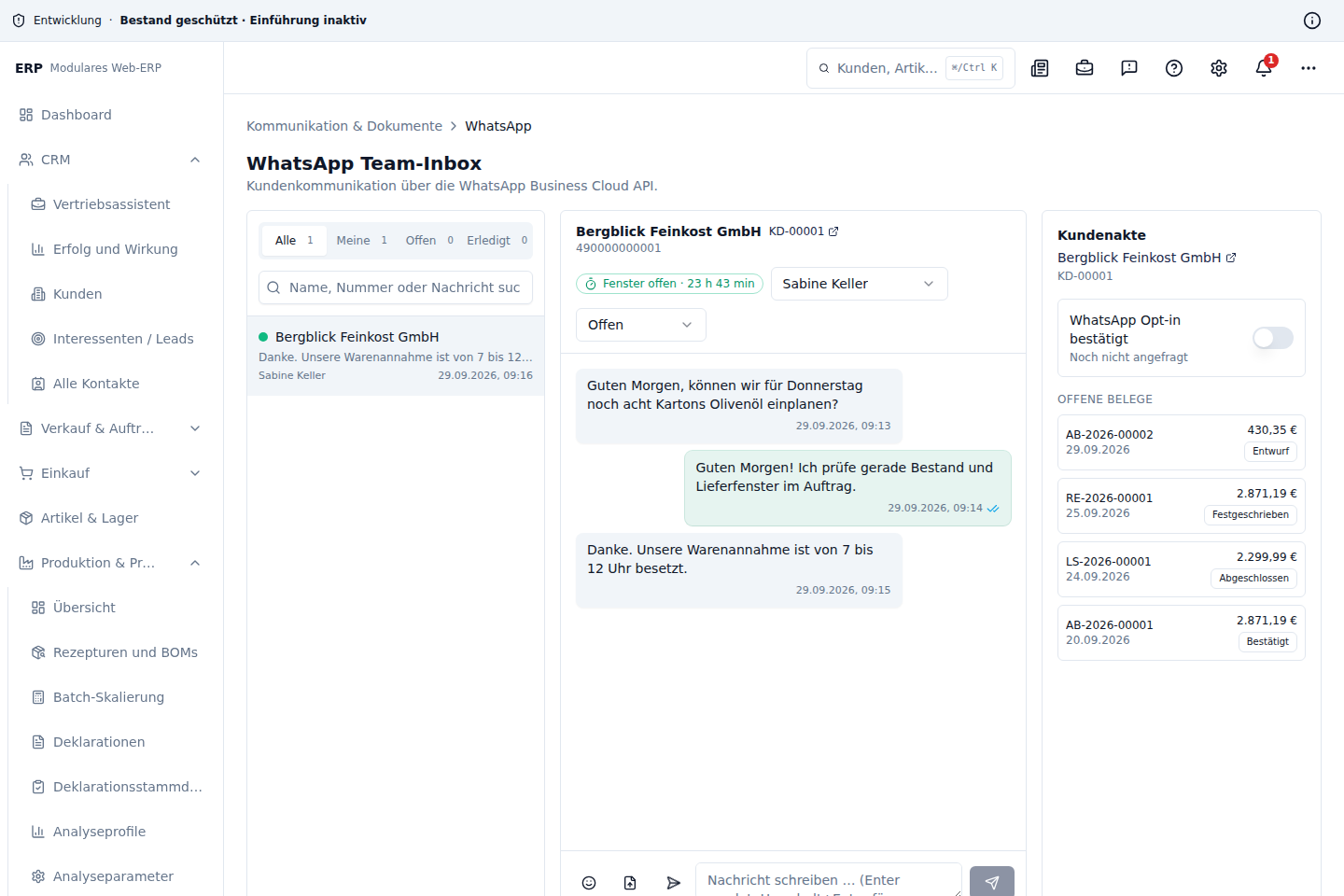Click the Interessenten / Leads target icon
Image resolution: width=1344 pixels, height=896 pixels.
tap(38, 339)
